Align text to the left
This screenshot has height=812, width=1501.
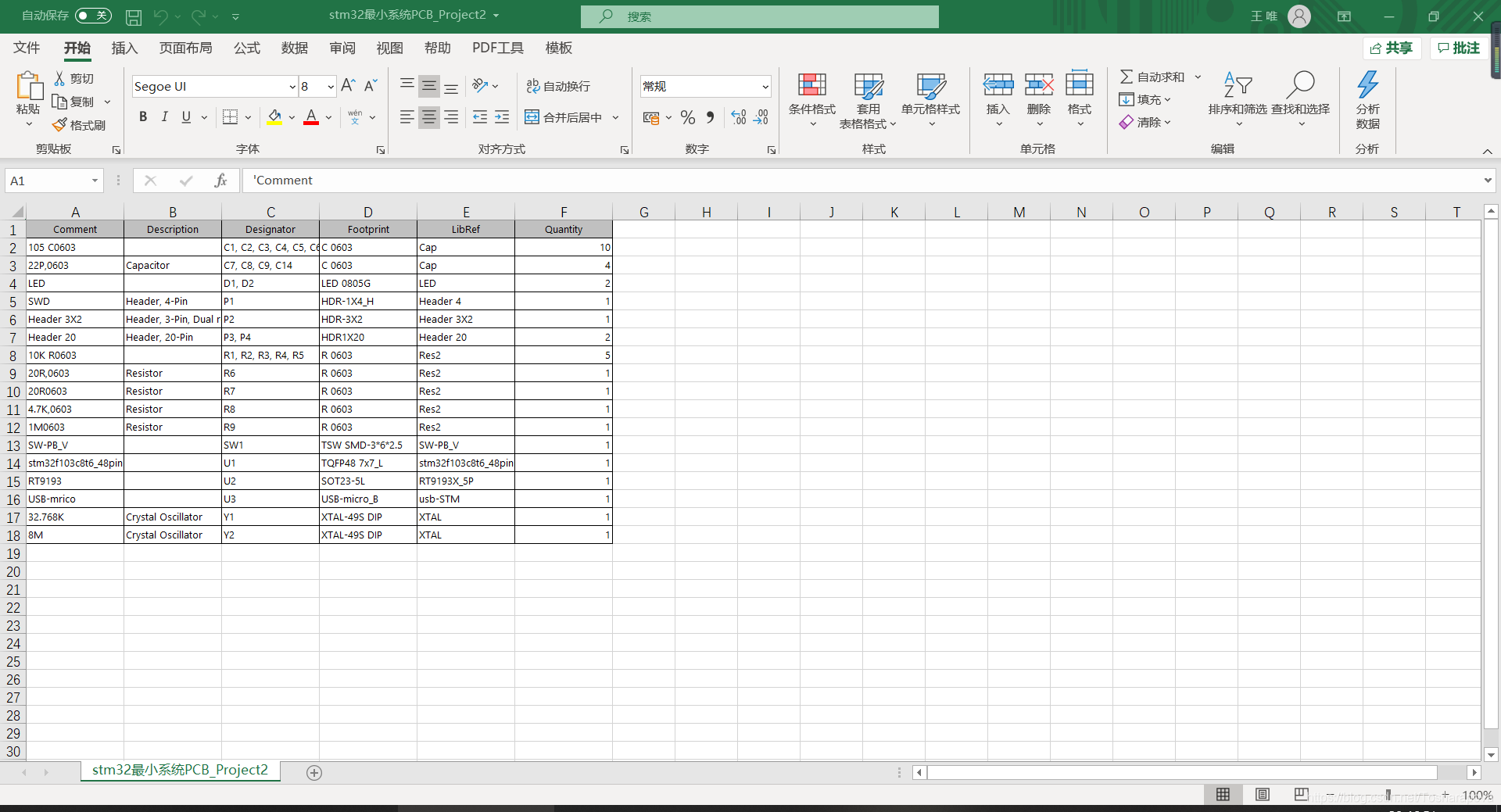point(407,117)
